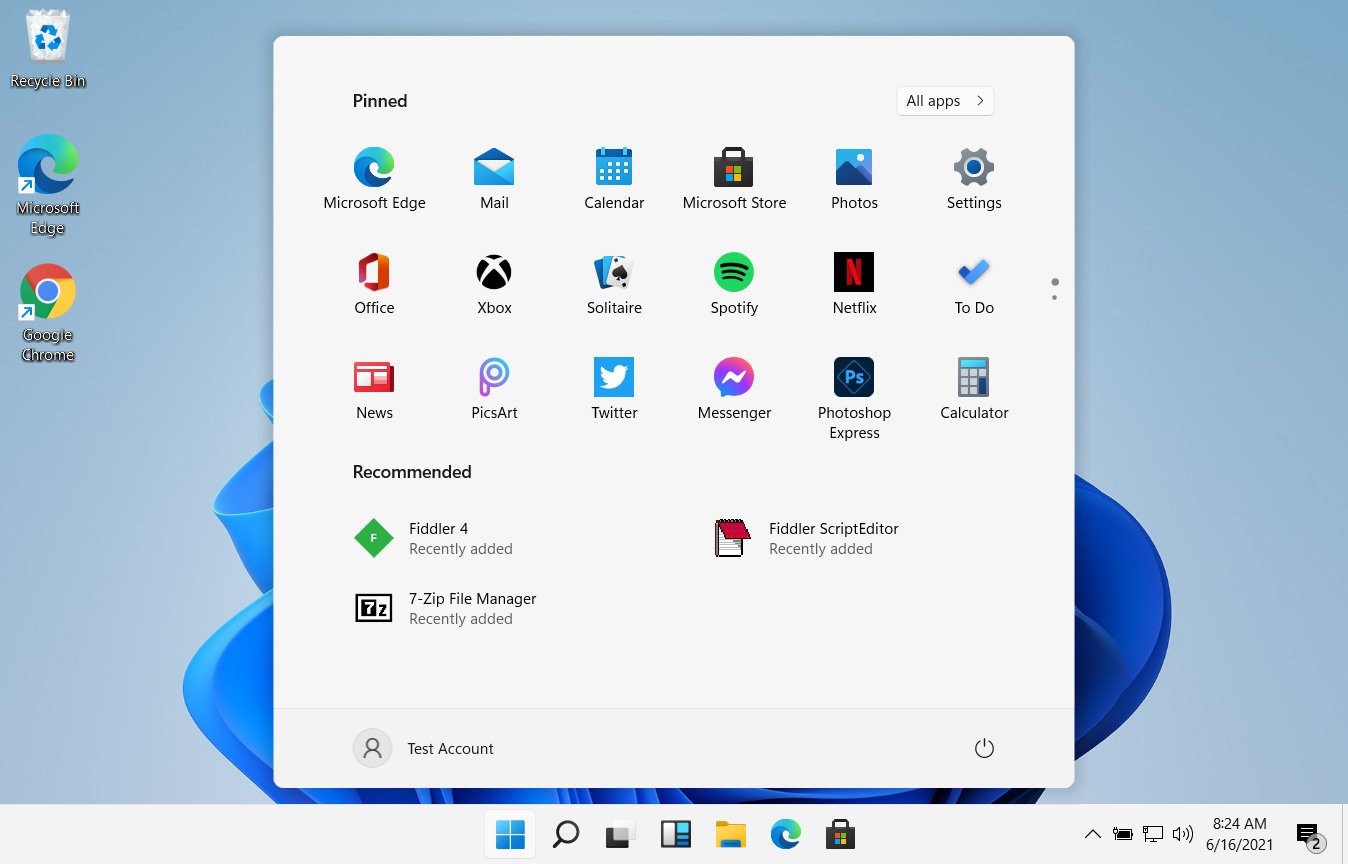The image size is (1348, 864).
Task: Open Settings gear in pinned apps
Action: click(973, 167)
